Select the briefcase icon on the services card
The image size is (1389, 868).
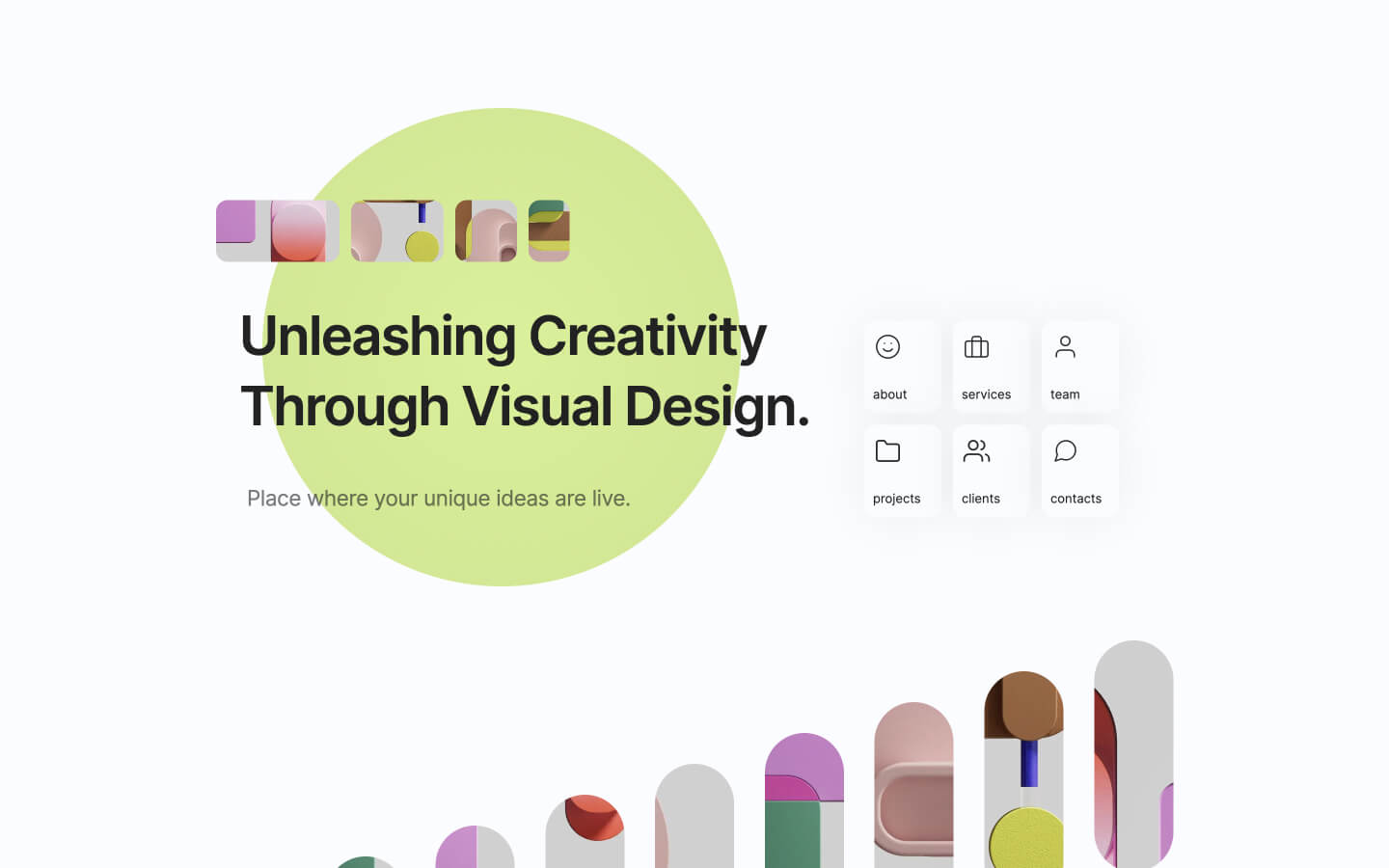tap(976, 347)
